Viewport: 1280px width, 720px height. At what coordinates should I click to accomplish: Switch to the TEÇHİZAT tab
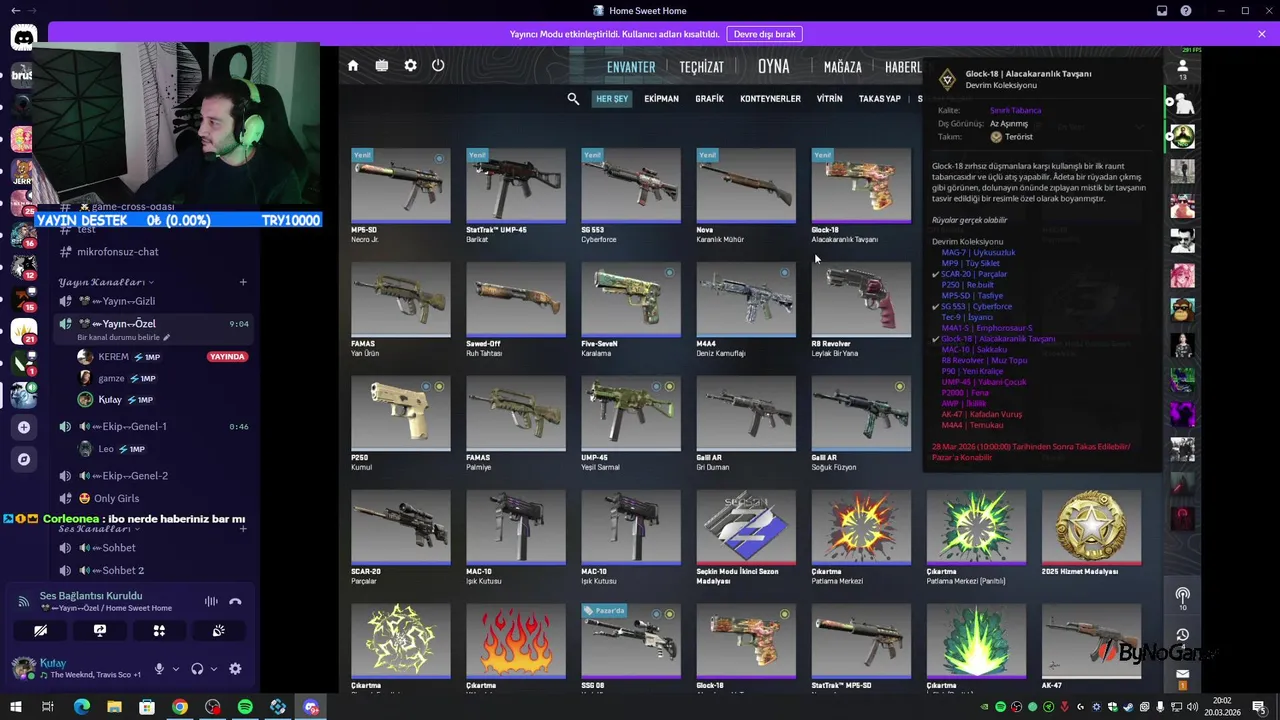(701, 67)
